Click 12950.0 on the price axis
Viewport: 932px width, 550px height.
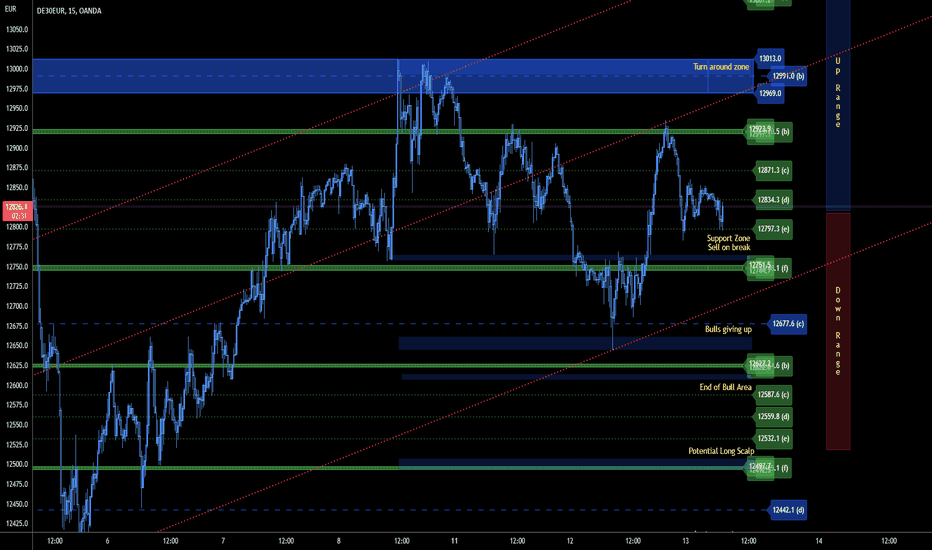(x=17, y=109)
